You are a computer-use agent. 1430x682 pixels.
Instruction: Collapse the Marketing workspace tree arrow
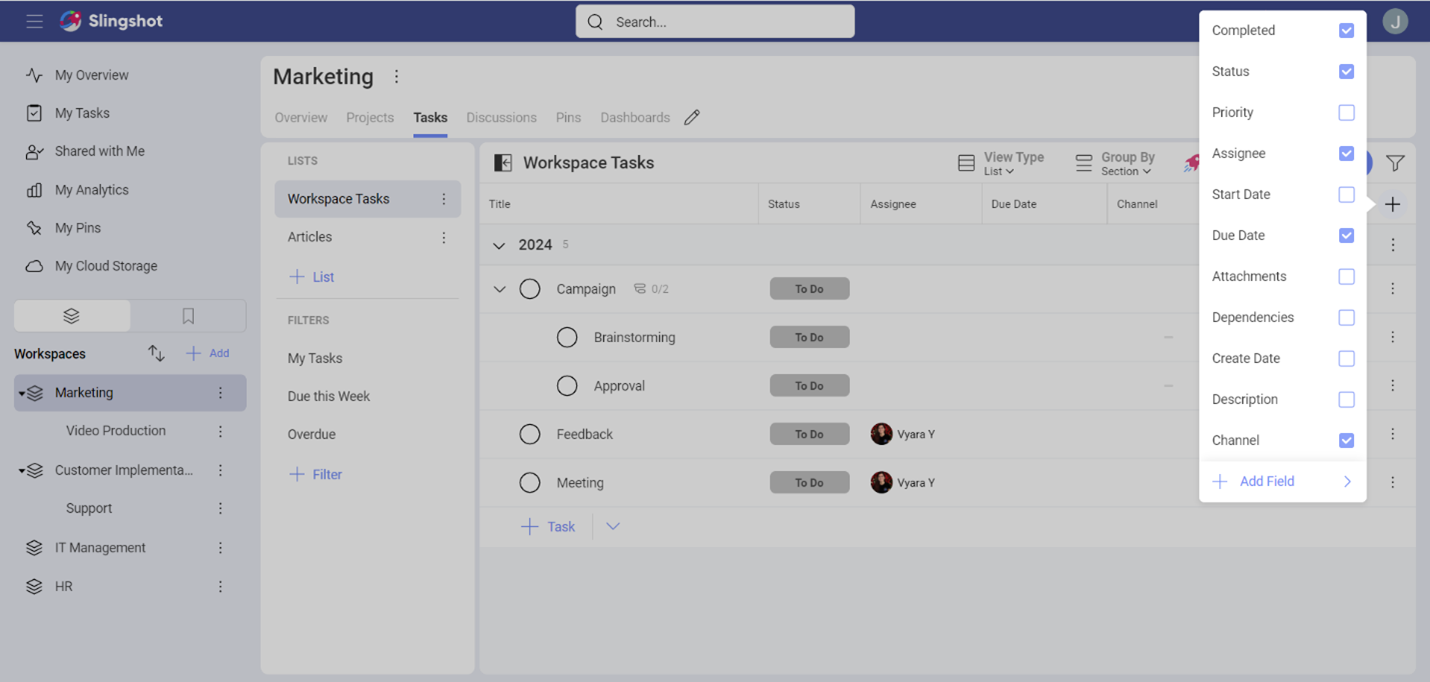pos(22,394)
